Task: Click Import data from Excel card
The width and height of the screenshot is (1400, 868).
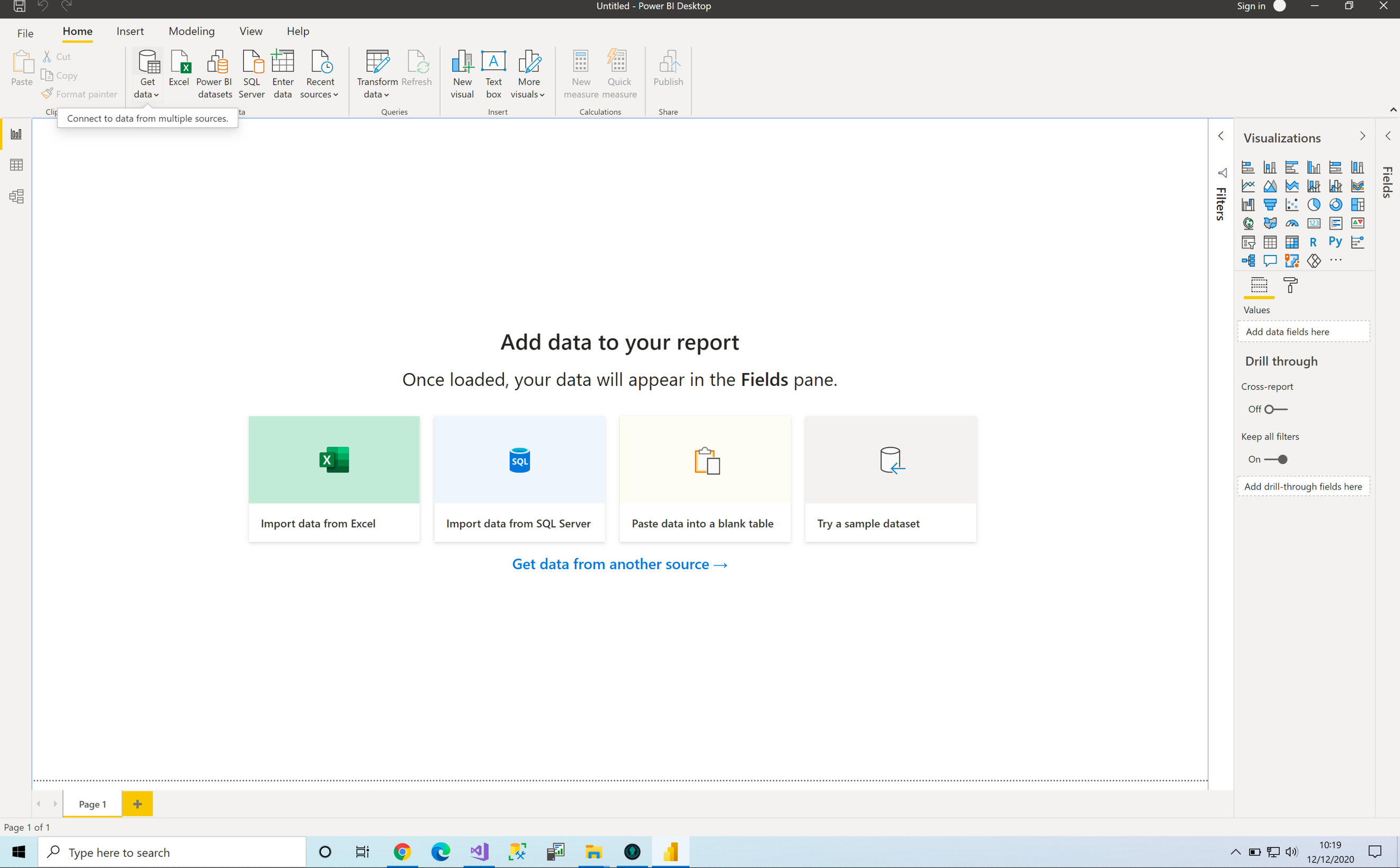Action: point(334,479)
